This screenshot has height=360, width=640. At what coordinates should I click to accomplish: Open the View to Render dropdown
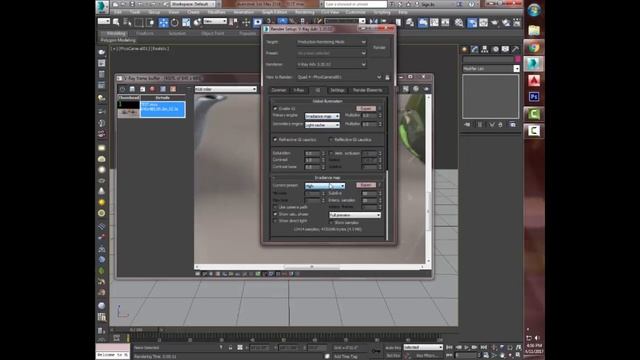tap(339, 77)
